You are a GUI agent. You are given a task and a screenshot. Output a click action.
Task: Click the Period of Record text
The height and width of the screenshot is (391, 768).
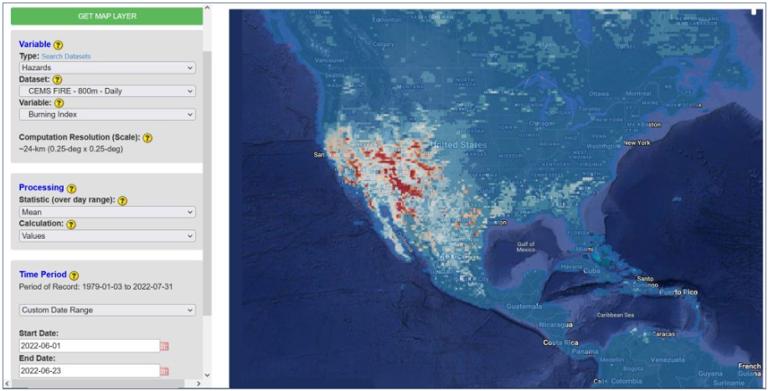[x=96, y=287]
